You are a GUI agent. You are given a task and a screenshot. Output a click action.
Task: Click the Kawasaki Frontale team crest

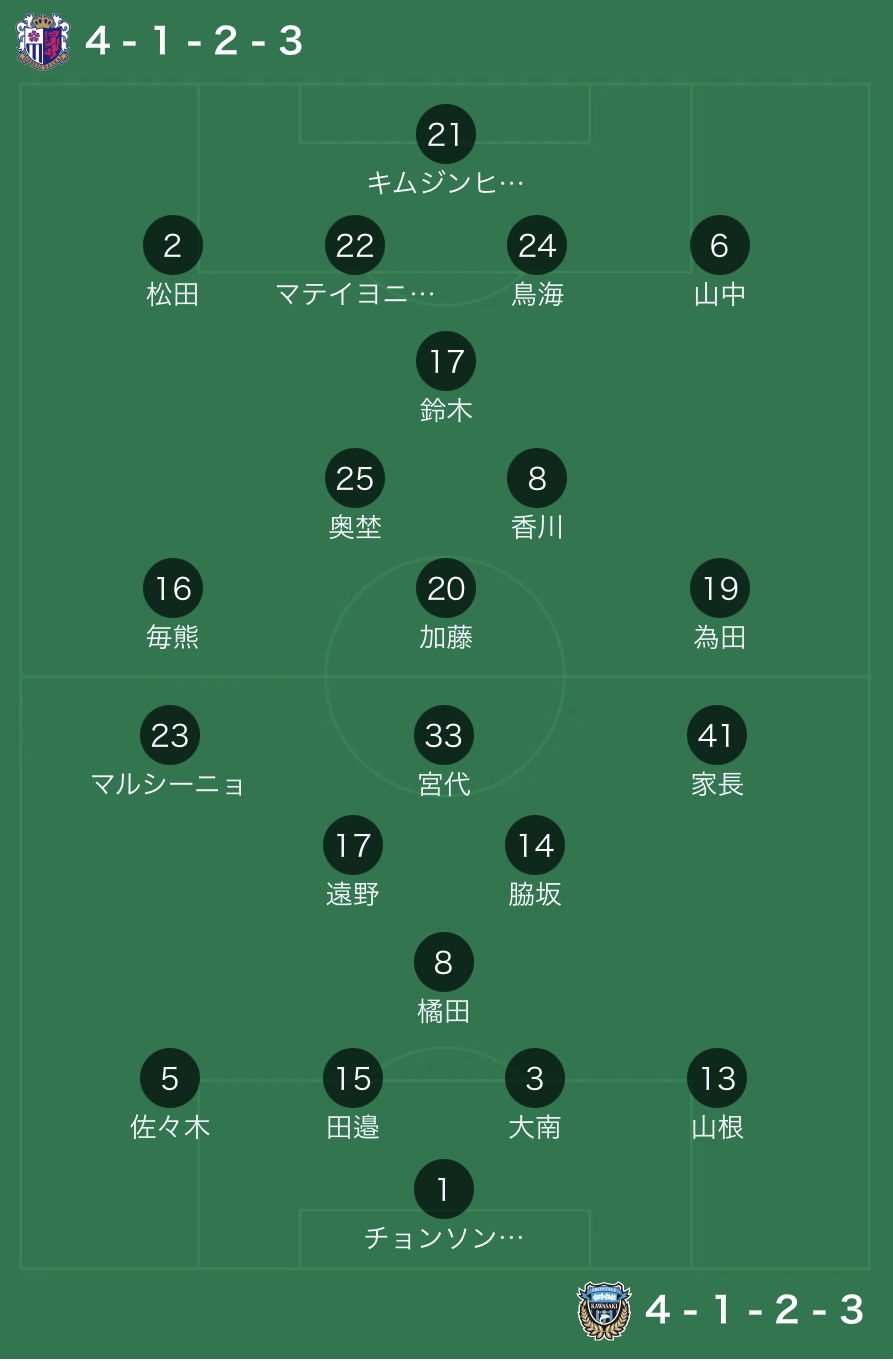[x=604, y=1310]
